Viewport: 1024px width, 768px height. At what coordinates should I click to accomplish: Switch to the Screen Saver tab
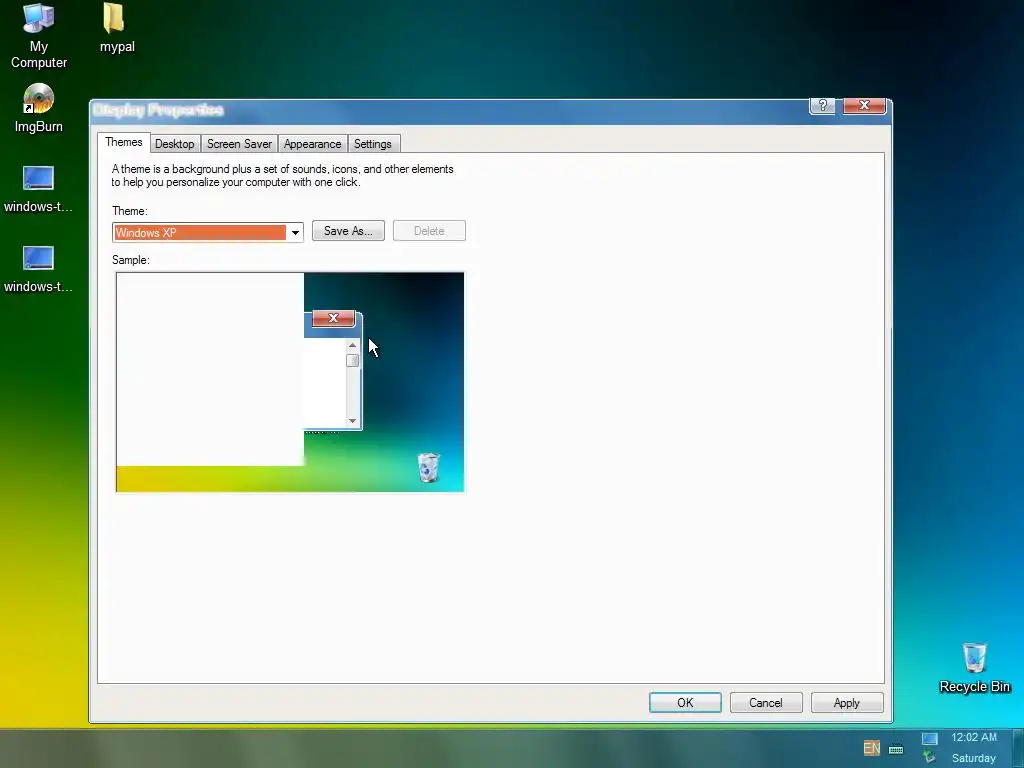point(239,144)
